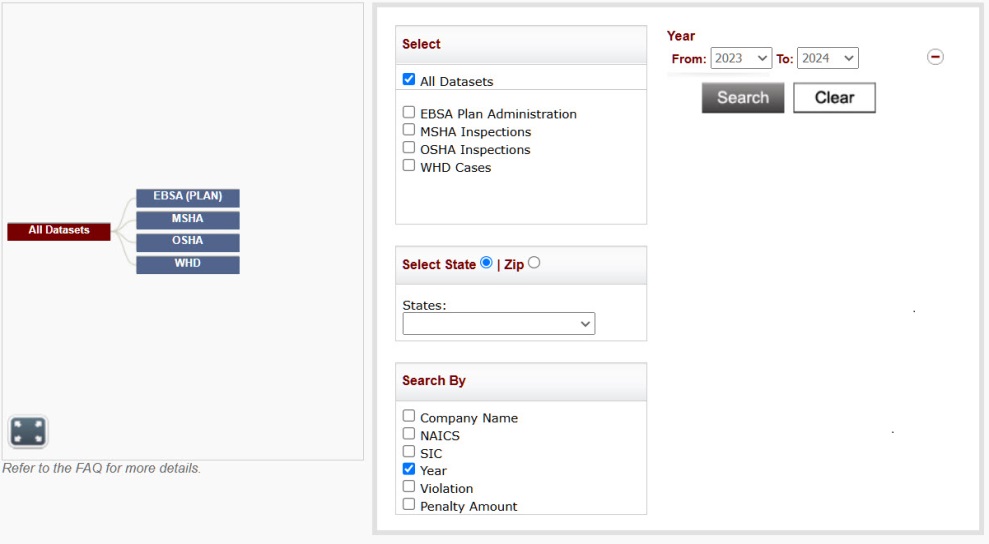
Task: Click the Search button
Action: pyautogui.click(x=742, y=98)
